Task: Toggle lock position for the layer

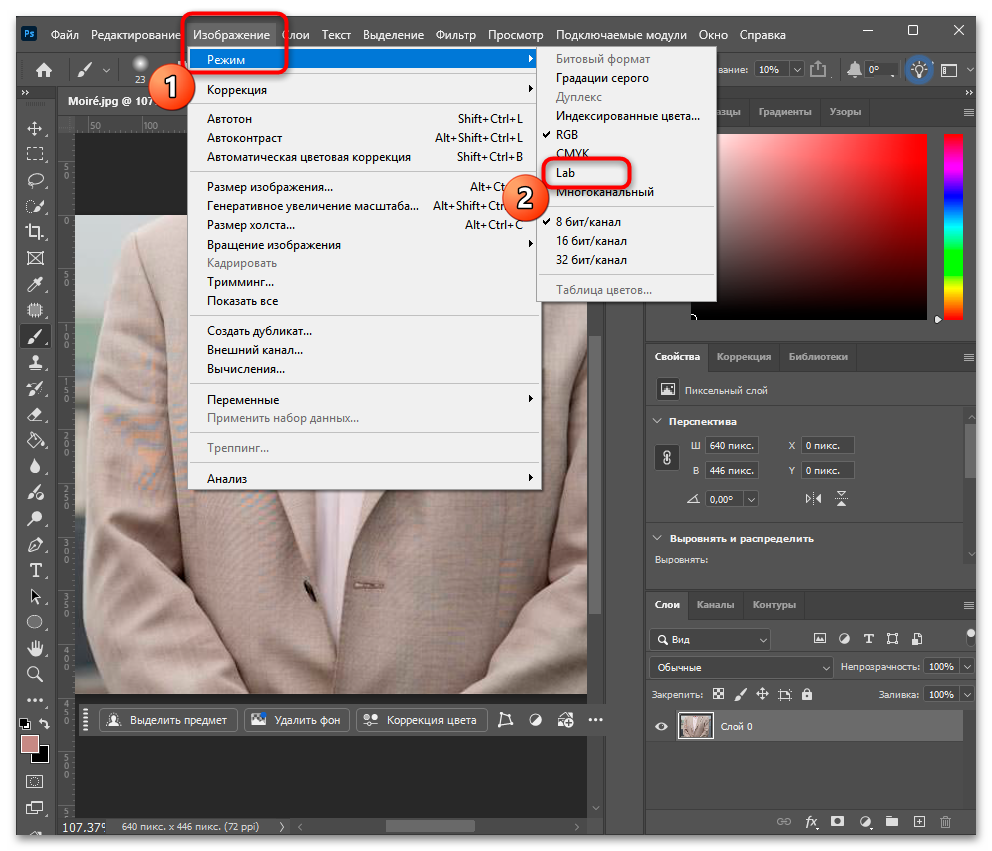Action: pyautogui.click(x=762, y=694)
